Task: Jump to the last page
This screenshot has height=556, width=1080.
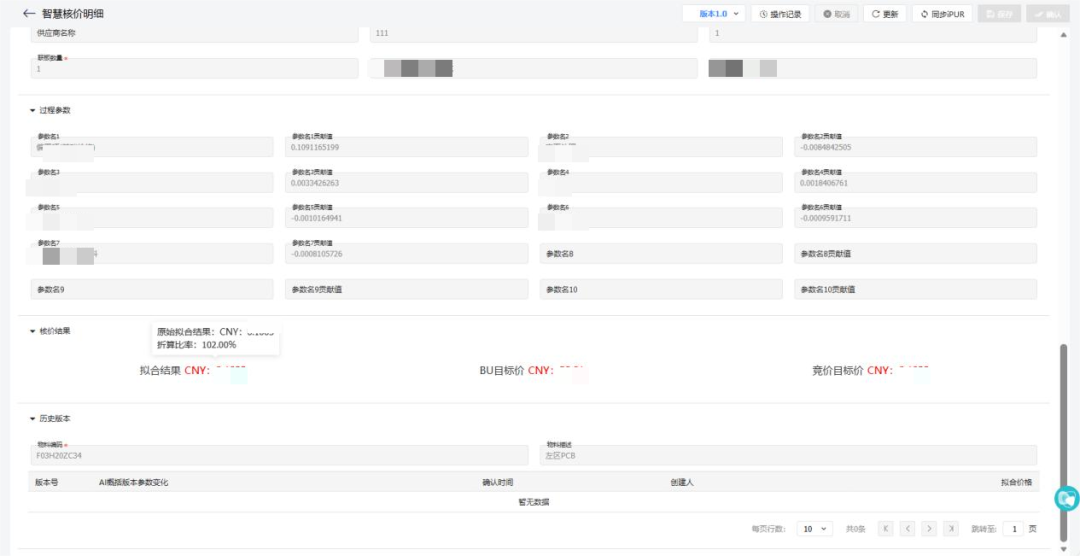Action: click(x=951, y=528)
